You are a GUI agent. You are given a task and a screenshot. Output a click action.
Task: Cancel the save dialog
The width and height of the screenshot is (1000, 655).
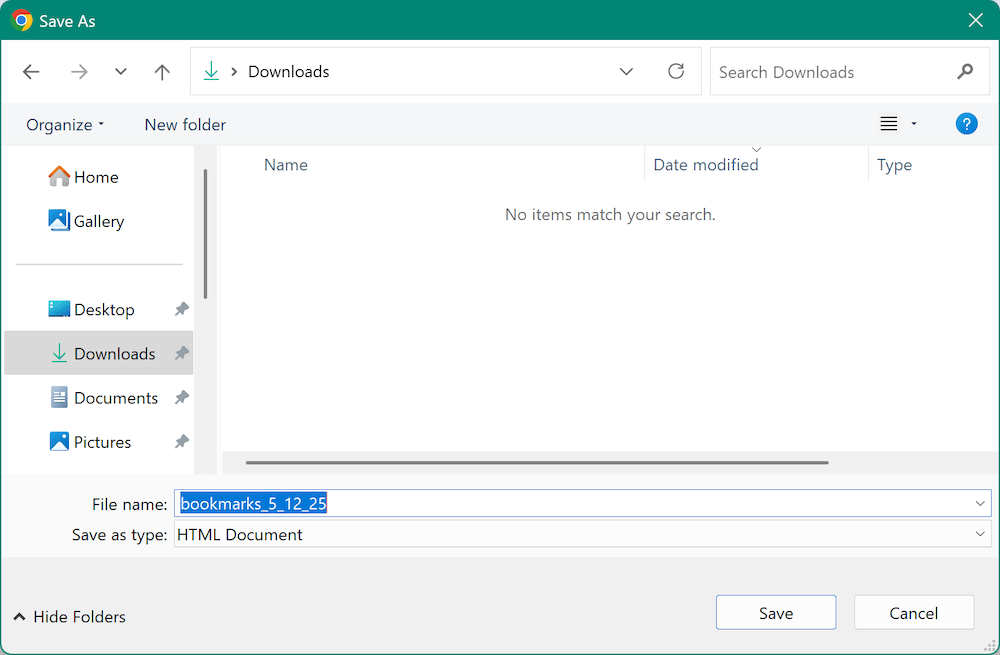coord(913,611)
